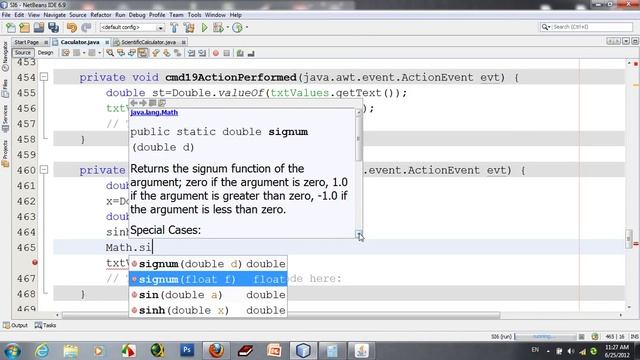The height and width of the screenshot is (360, 640).
Task: Click the Stop Macro Recording square icon
Action: (227, 53)
